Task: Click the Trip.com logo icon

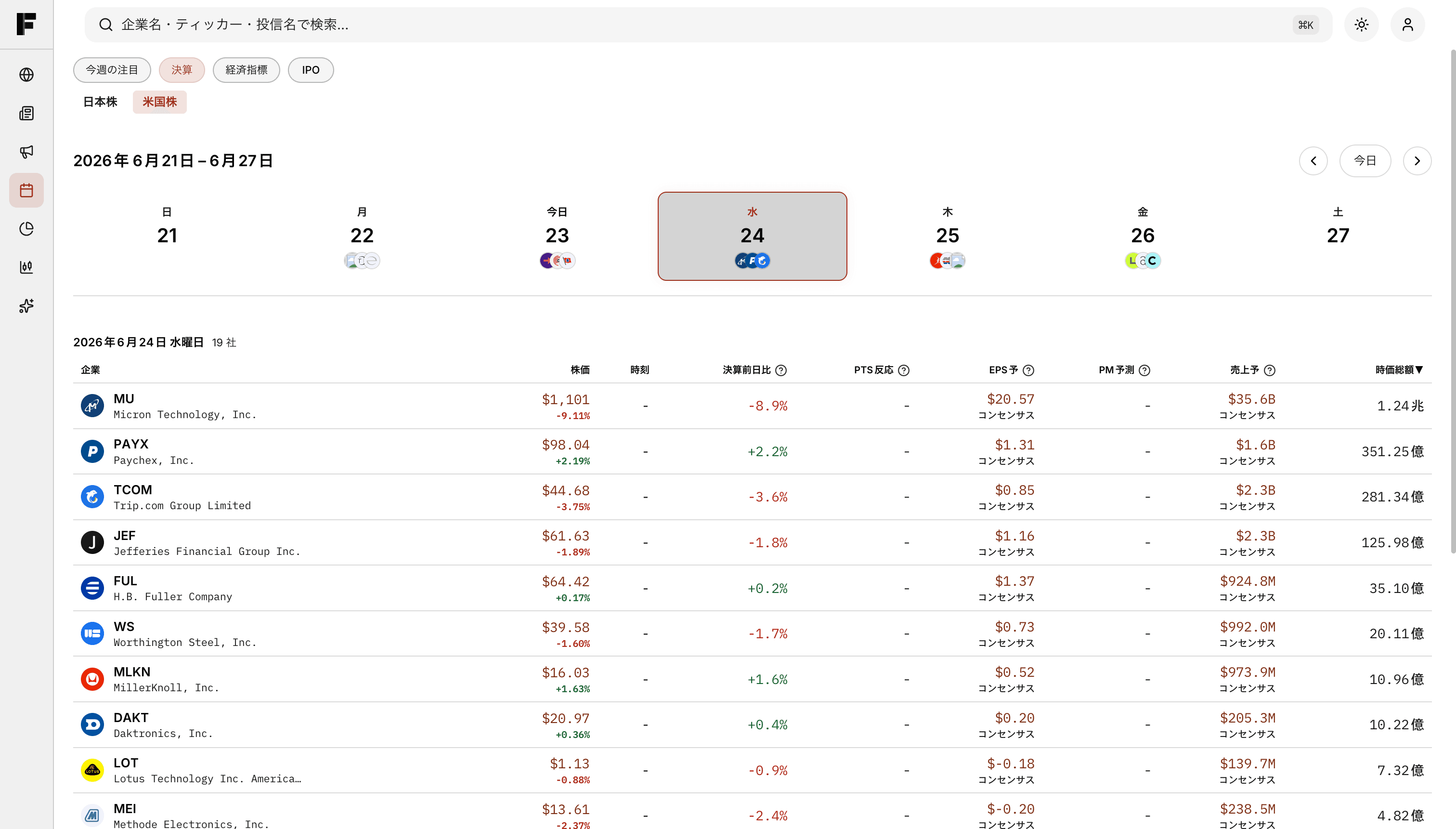Action: (92, 497)
